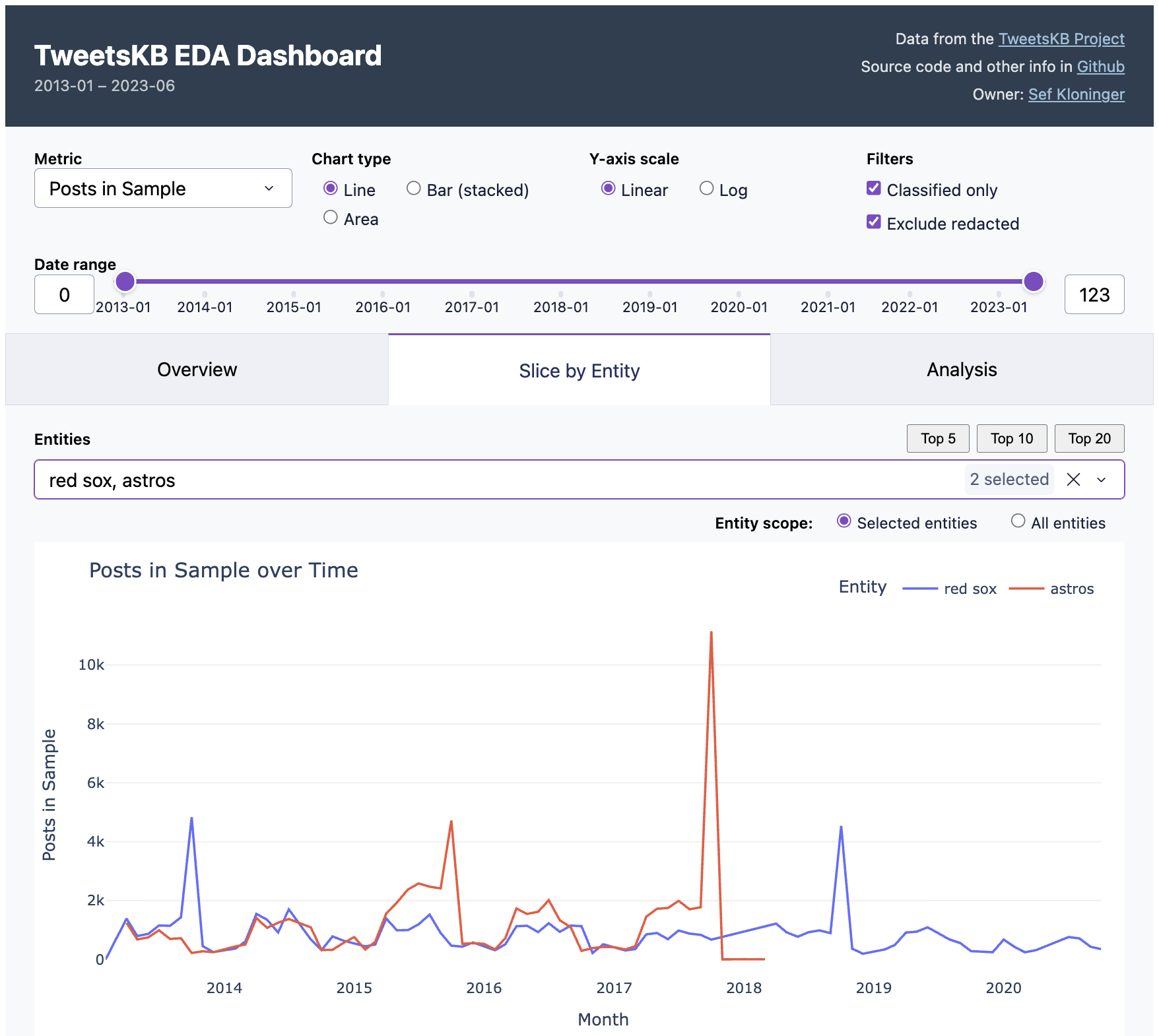Viewport: 1159px width, 1036px height.
Task: Open the Analysis tab
Action: (x=960, y=370)
